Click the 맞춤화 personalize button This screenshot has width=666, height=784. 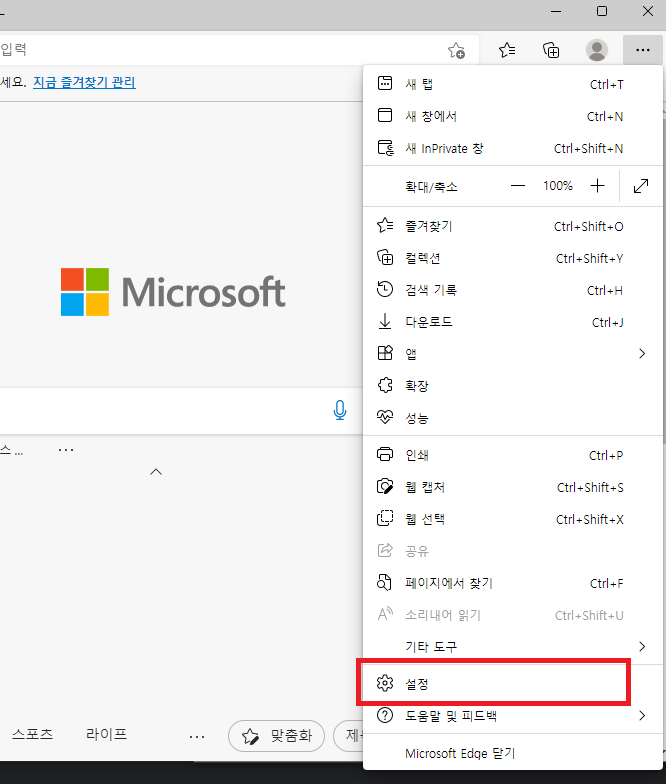point(276,736)
